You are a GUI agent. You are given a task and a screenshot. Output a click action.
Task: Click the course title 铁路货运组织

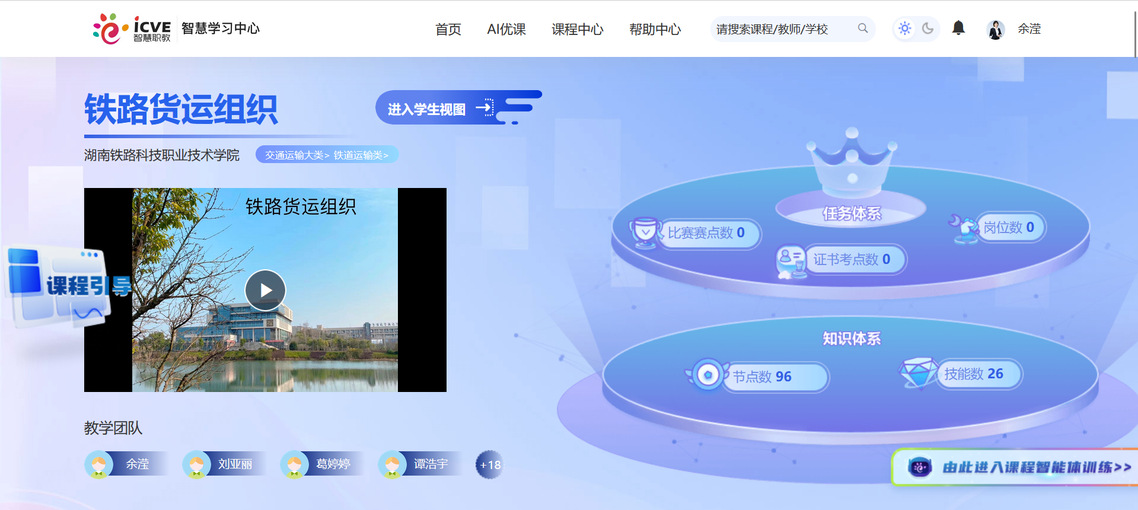[181, 110]
